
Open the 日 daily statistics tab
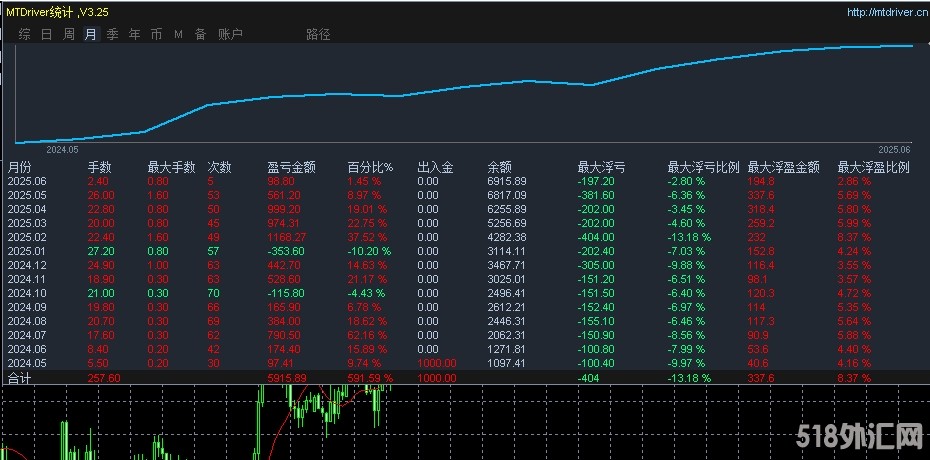[x=46, y=34]
